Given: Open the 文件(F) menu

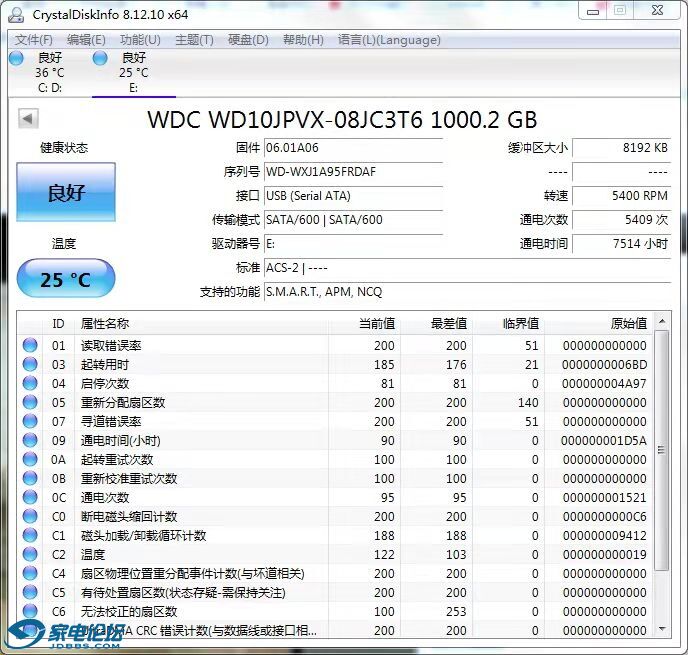Looking at the screenshot, I should pyautogui.click(x=34, y=40).
